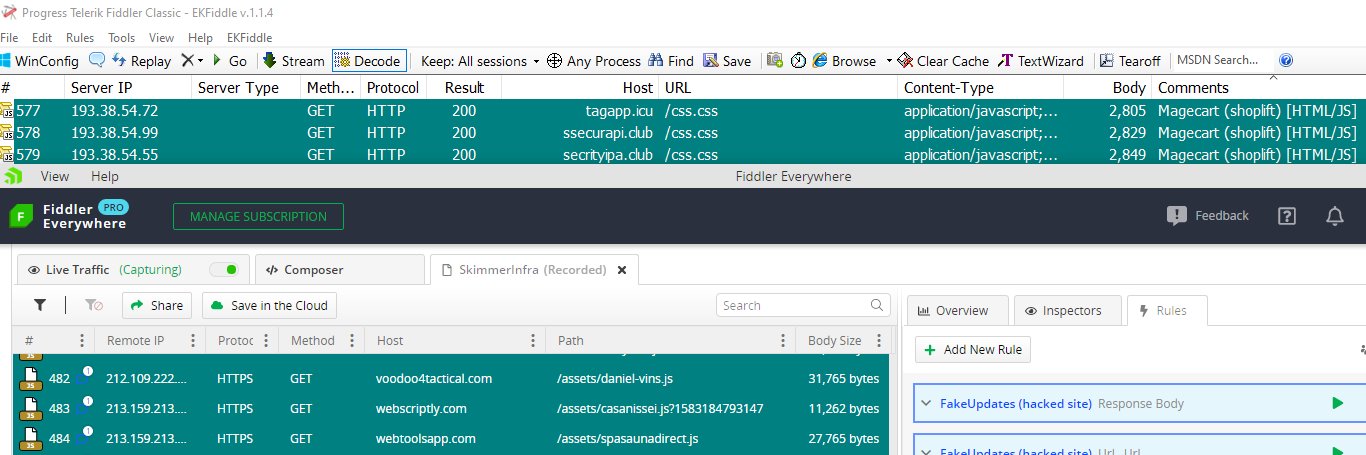The height and width of the screenshot is (455, 1366).
Task: Click the MANAGE SUBSCRIPTION button
Action: [258, 216]
